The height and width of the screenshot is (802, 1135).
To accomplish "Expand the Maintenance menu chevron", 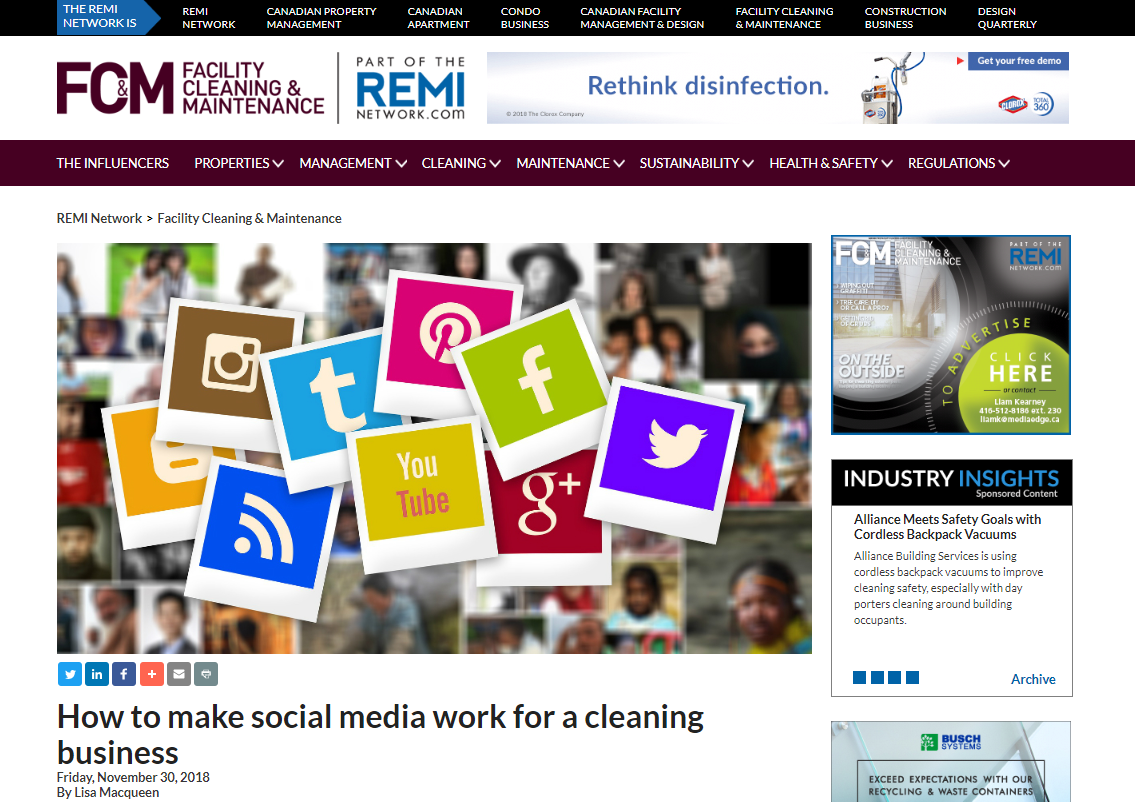I will tap(619, 164).
